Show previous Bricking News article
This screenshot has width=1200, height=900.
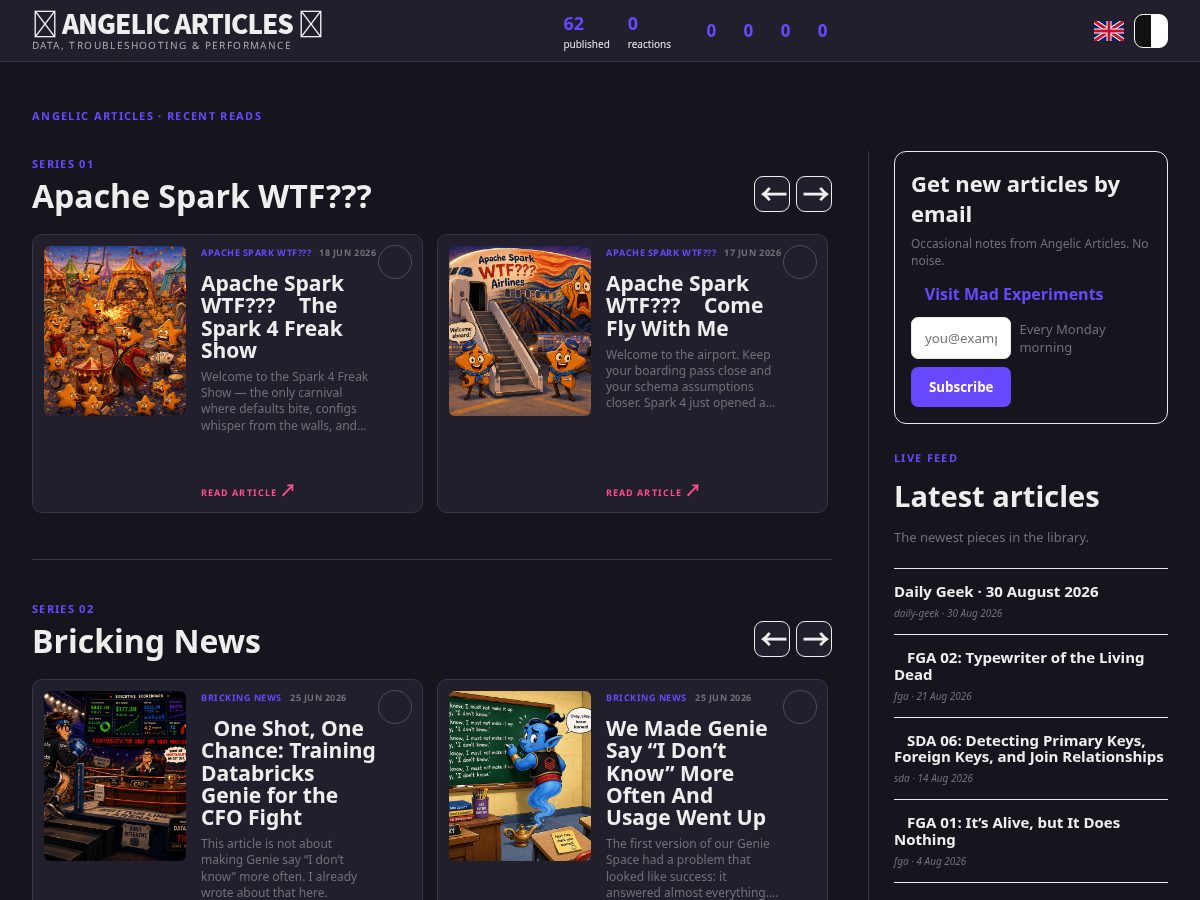772,639
